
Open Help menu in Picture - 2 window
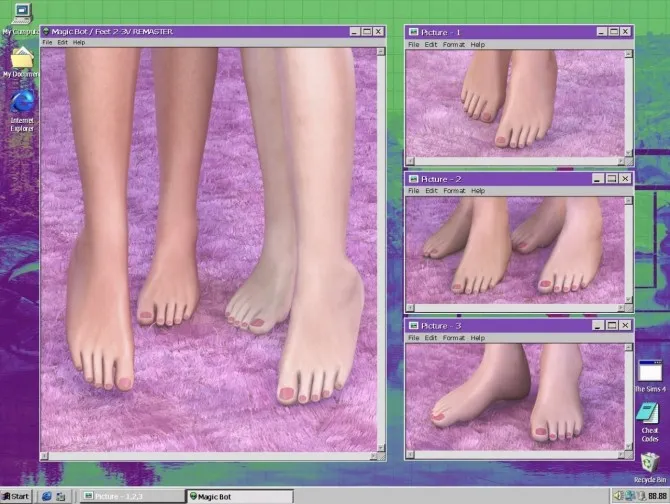(478, 190)
